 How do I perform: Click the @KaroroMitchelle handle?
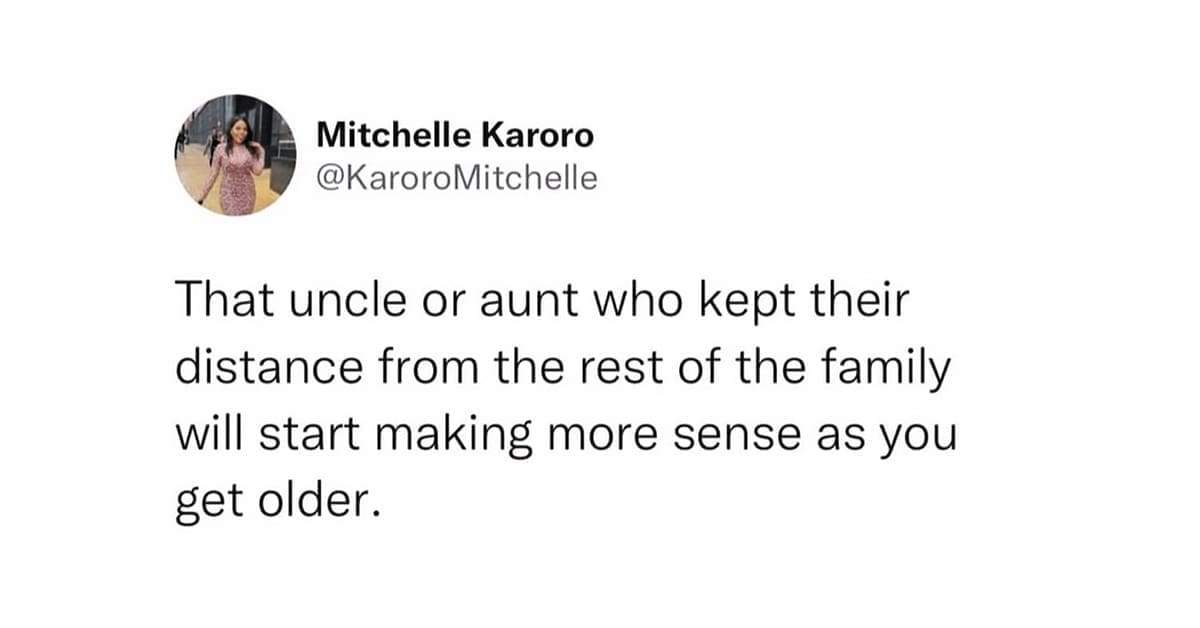coord(456,179)
